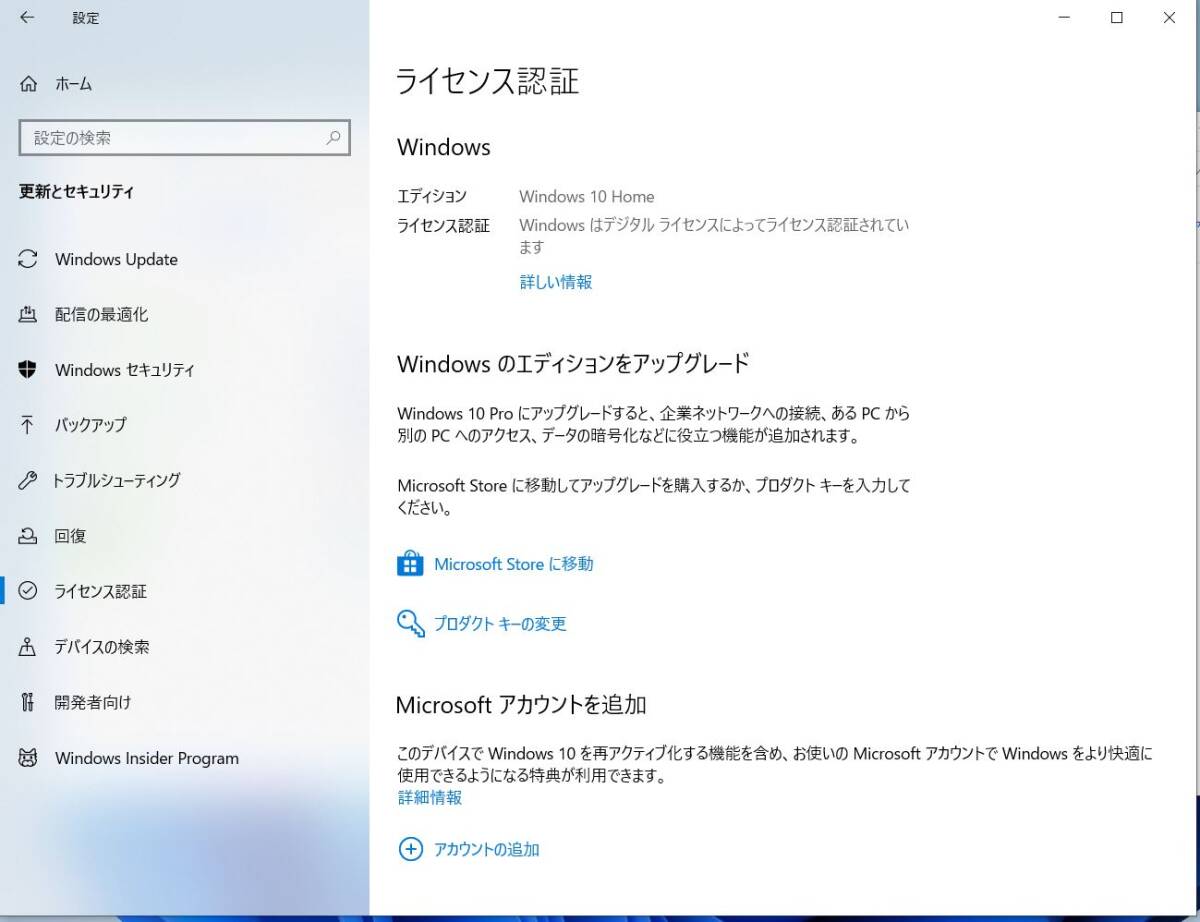Click the Windows Update sync icon

pos(28,259)
